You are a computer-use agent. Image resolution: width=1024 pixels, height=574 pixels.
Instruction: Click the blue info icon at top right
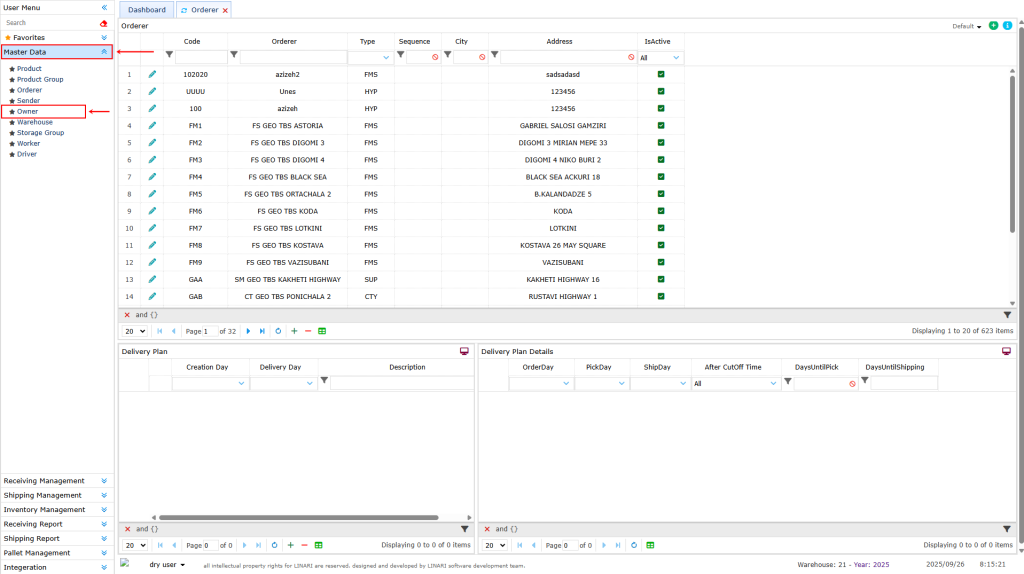pos(1007,26)
